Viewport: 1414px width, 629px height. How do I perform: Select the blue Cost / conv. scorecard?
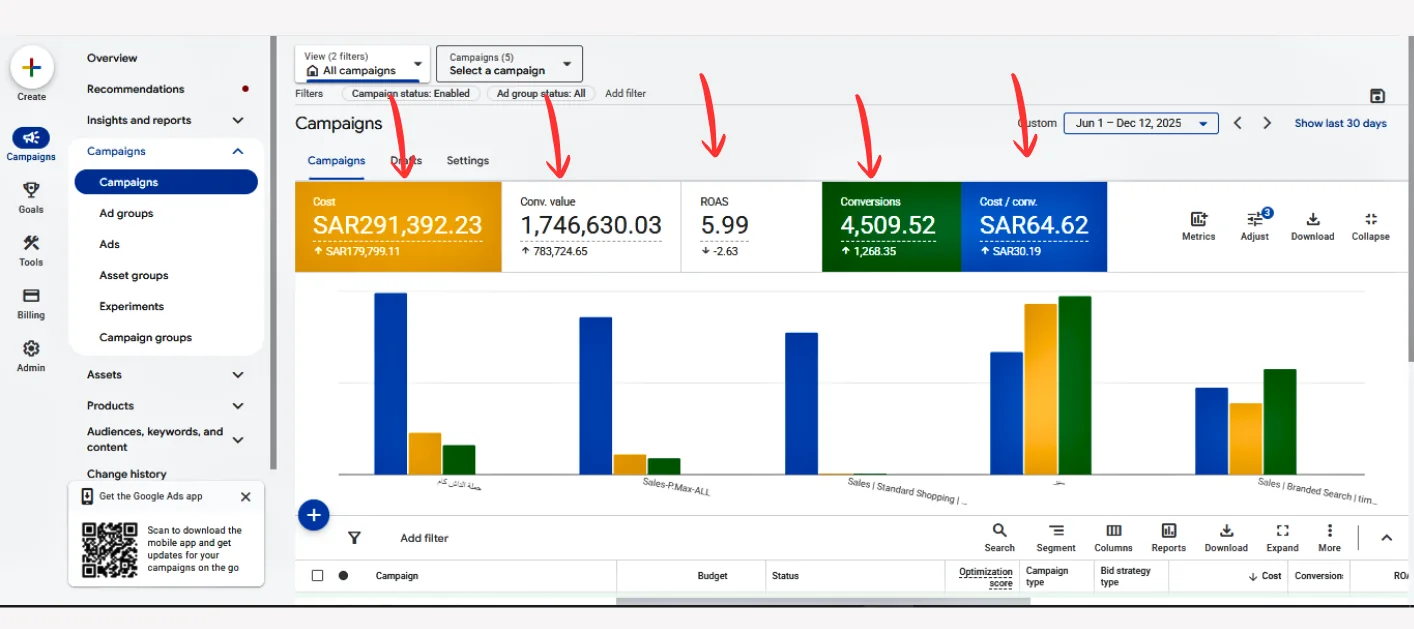1034,227
